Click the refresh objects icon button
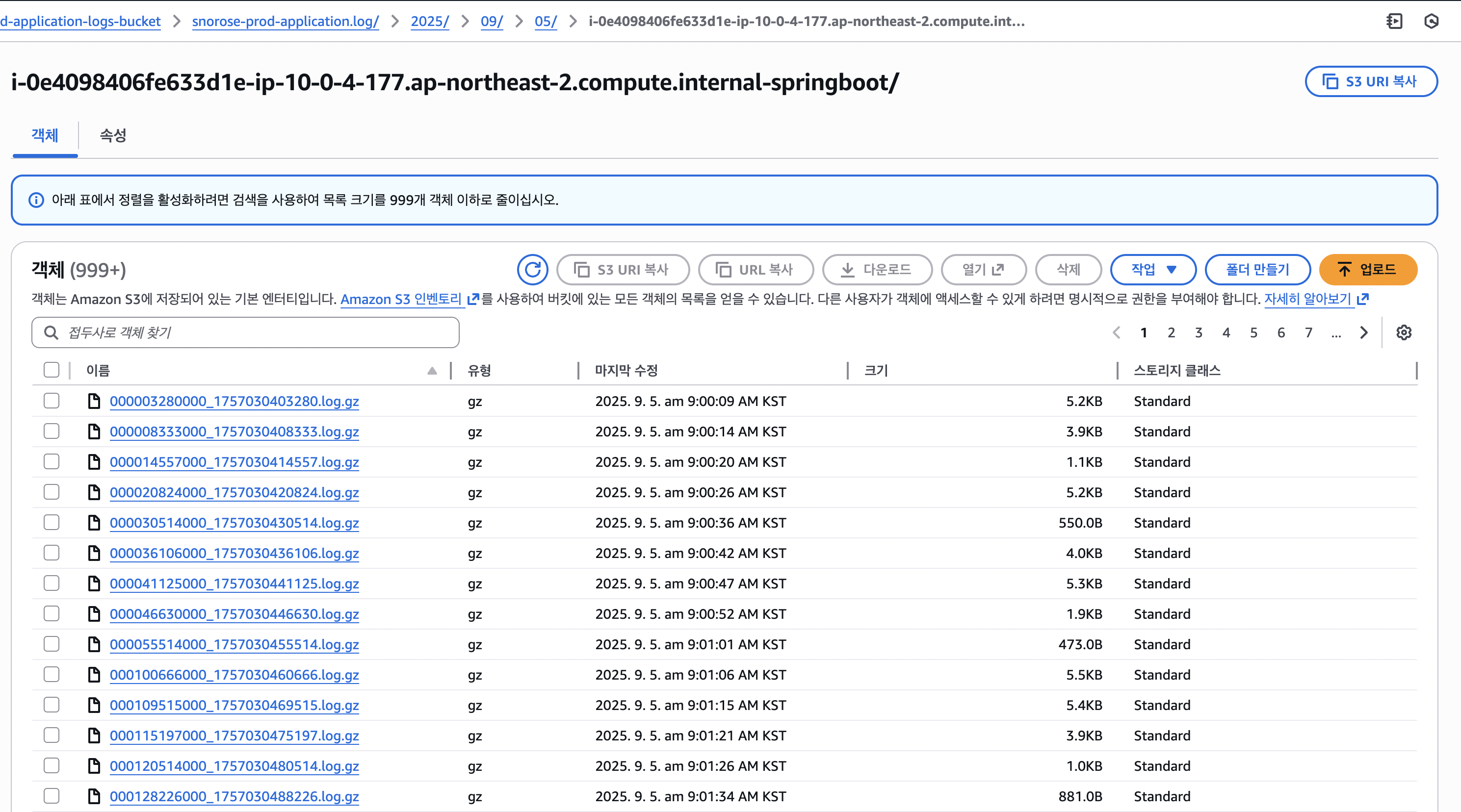Screen dimensions: 1461x812 [532, 269]
